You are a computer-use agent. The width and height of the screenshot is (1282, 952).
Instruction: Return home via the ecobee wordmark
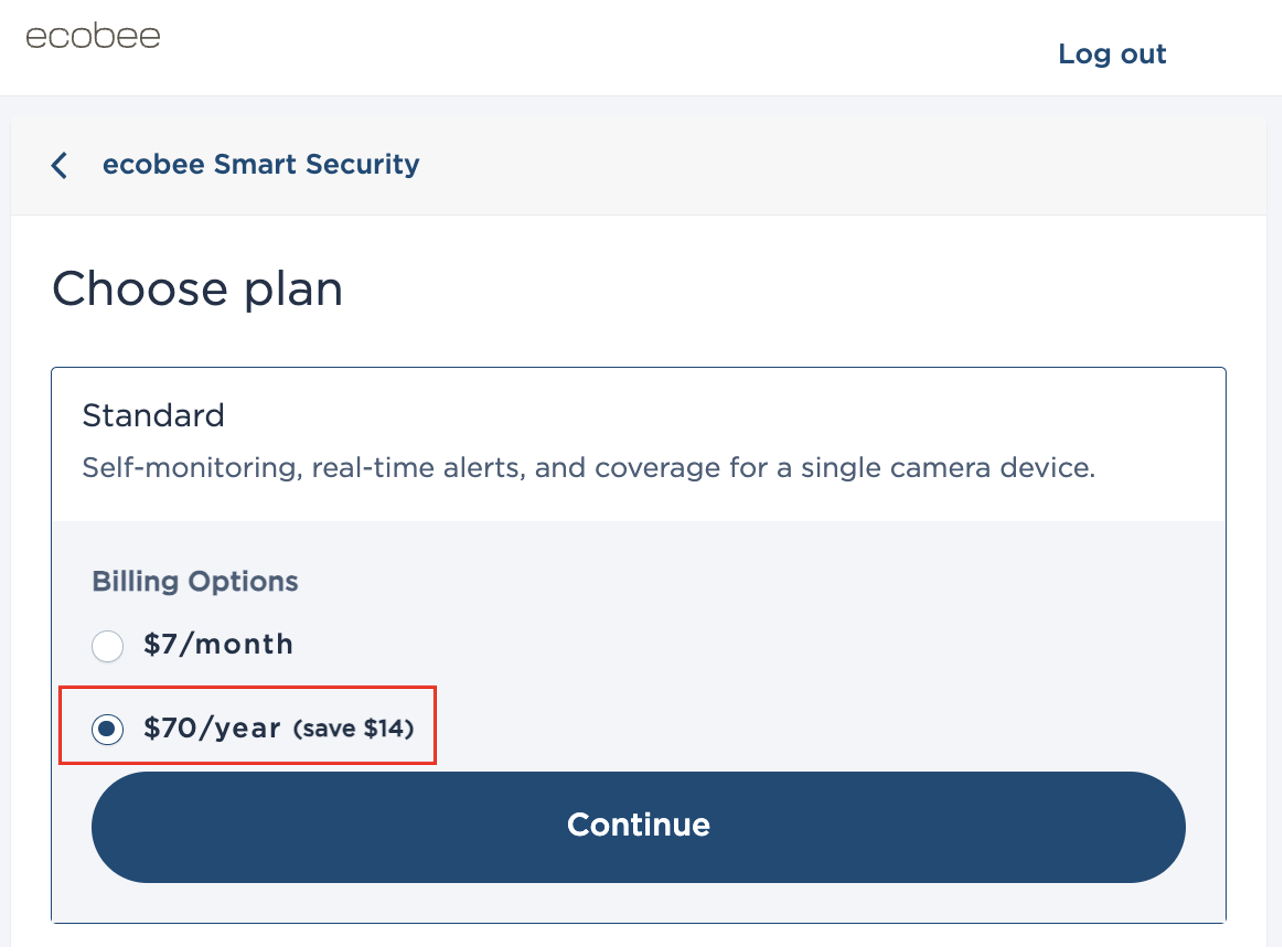(93, 36)
